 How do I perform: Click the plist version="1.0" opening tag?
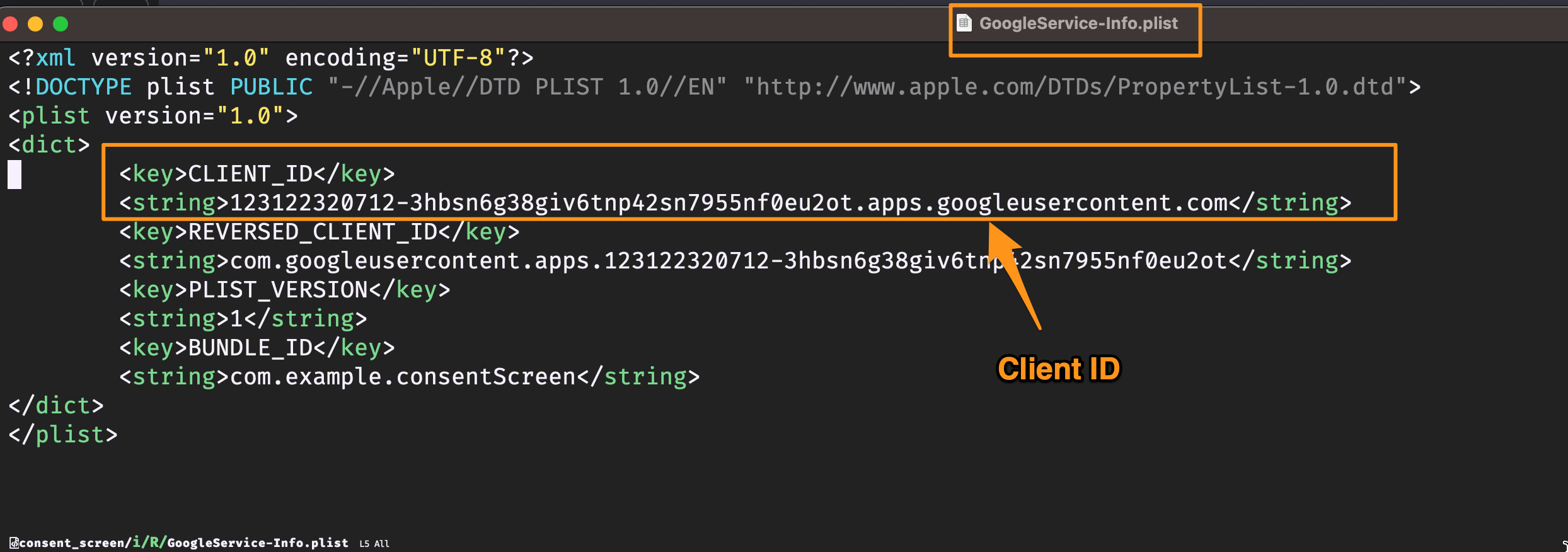coord(153,116)
